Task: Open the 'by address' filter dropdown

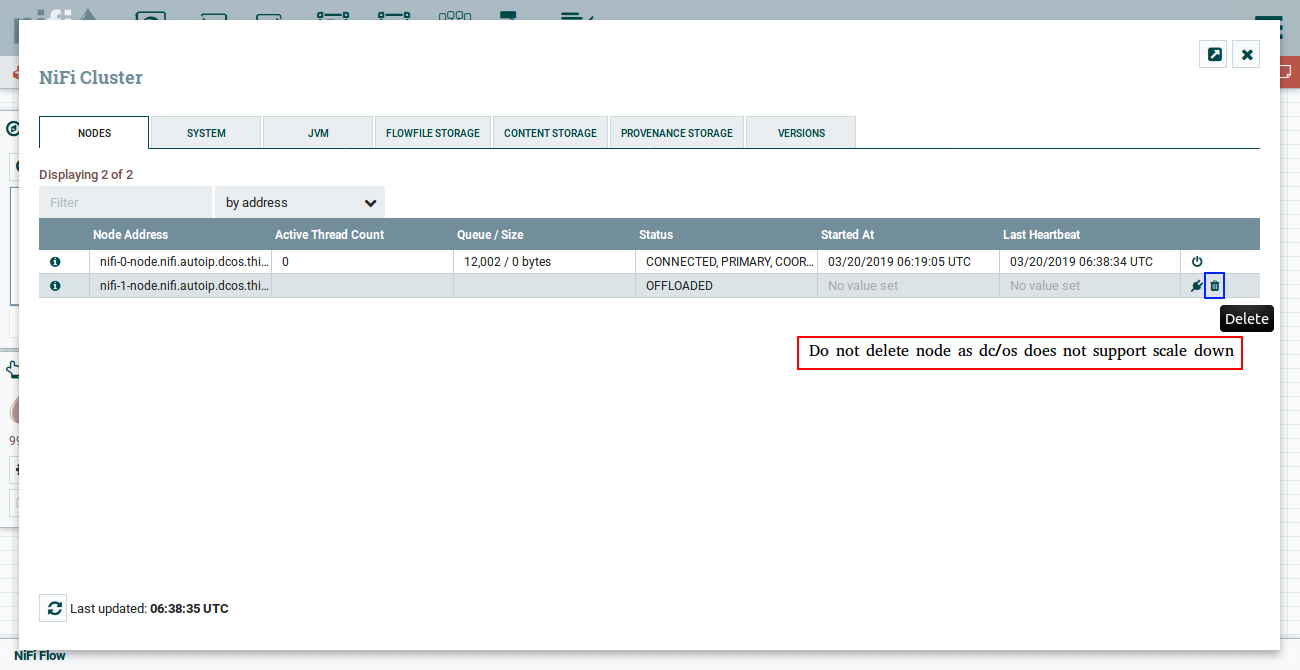Action: tap(300, 202)
